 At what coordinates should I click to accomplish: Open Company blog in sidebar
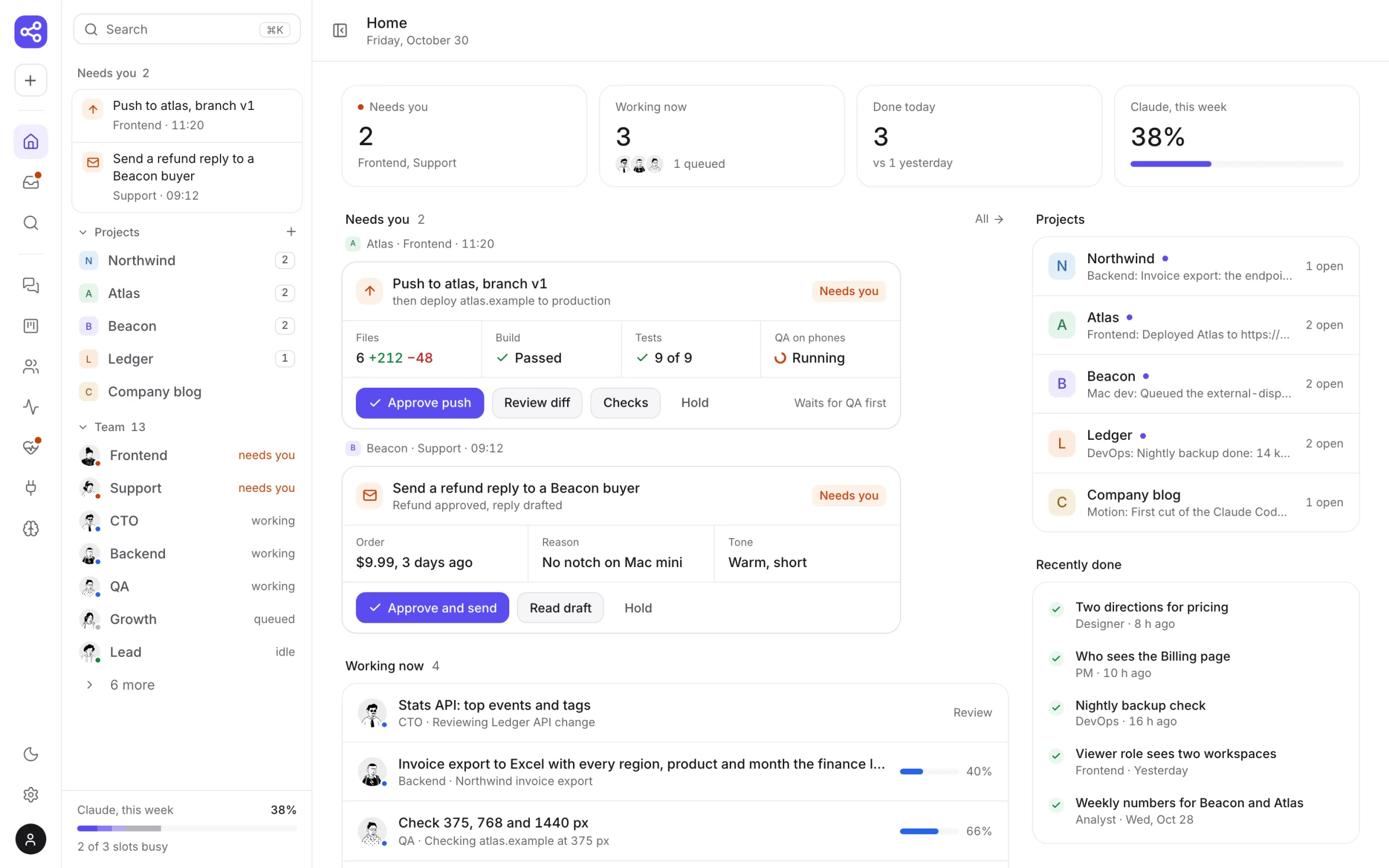187,392
